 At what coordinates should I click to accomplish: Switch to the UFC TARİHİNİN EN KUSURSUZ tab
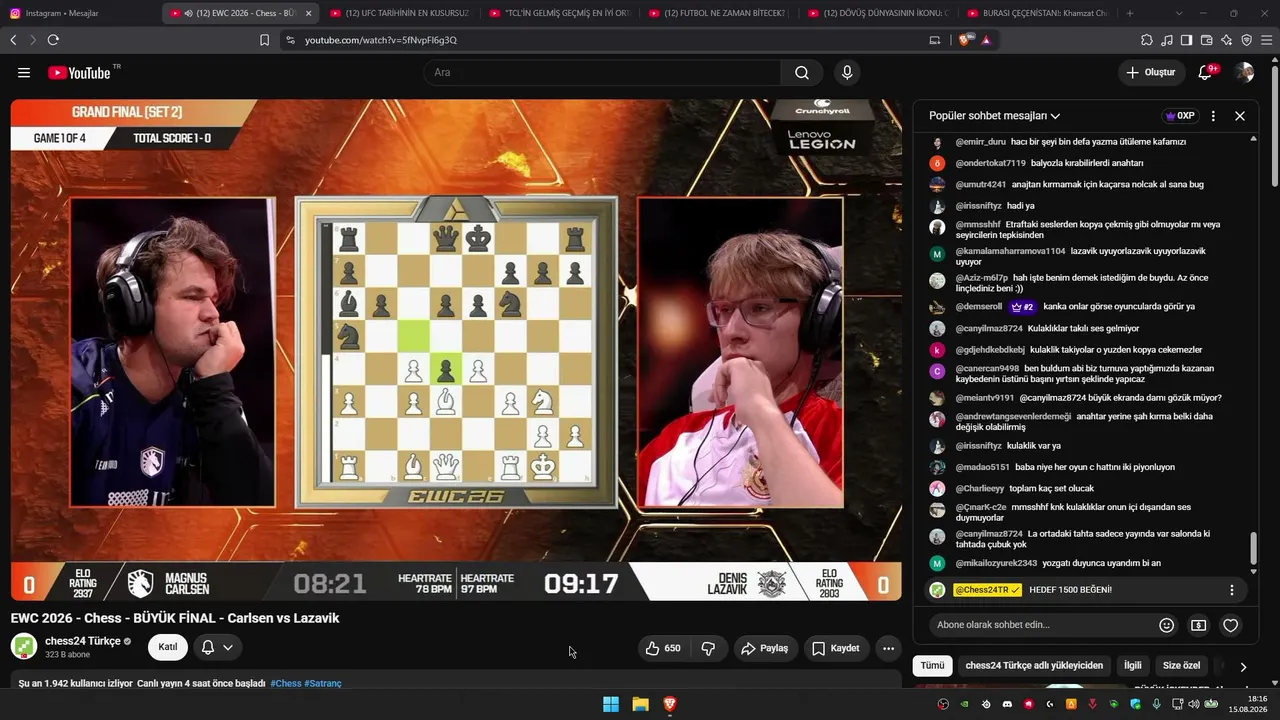(399, 13)
